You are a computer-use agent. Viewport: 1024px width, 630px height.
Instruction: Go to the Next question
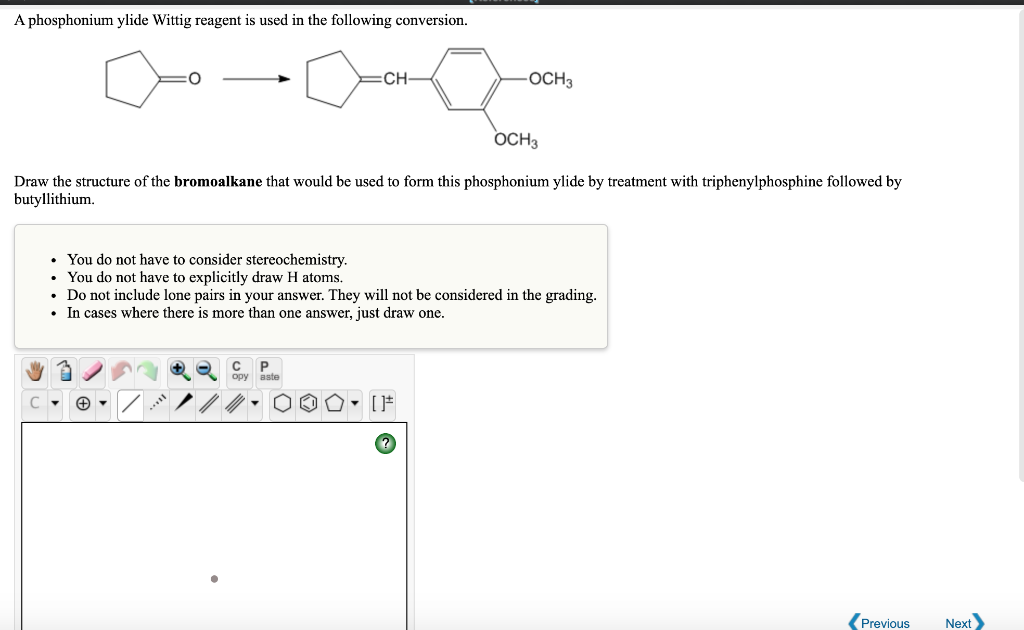coord(965,623)
